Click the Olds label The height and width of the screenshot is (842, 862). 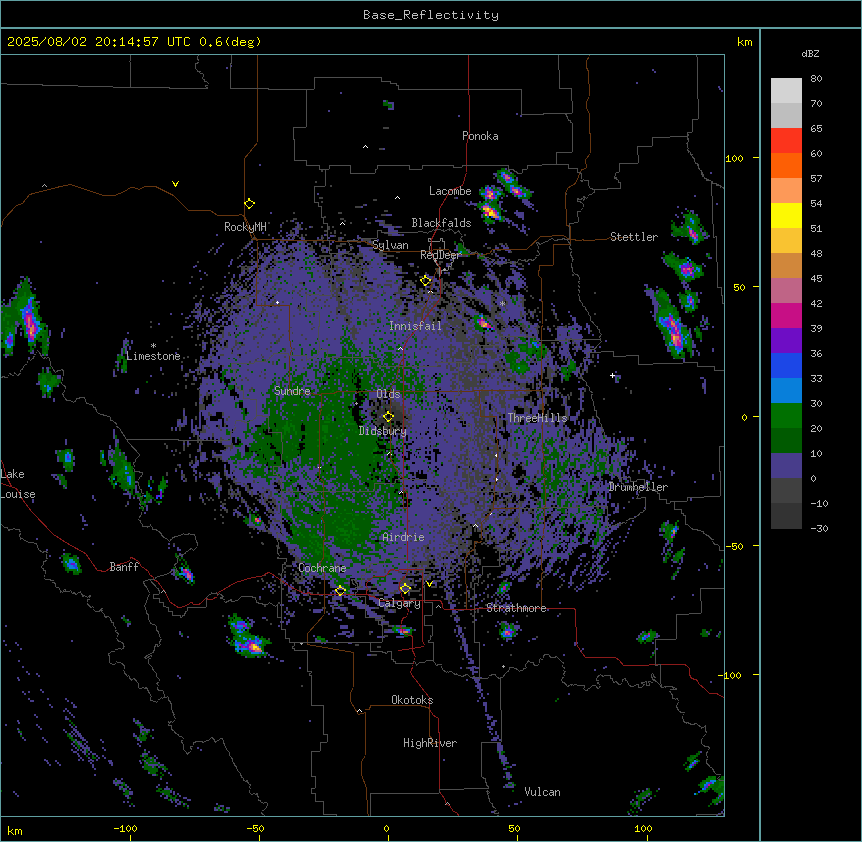(388, 394)
